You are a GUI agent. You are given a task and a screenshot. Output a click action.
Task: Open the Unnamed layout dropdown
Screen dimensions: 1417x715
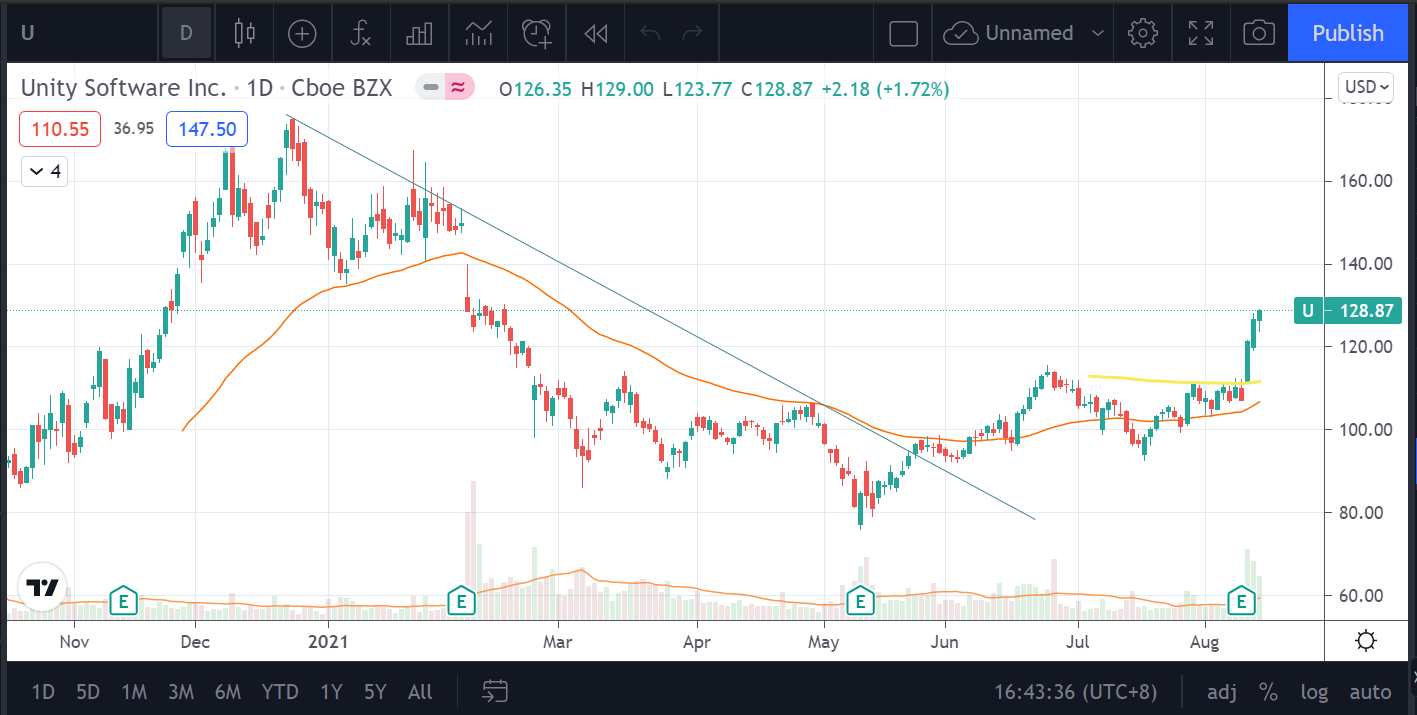[x=1097, y=33]
